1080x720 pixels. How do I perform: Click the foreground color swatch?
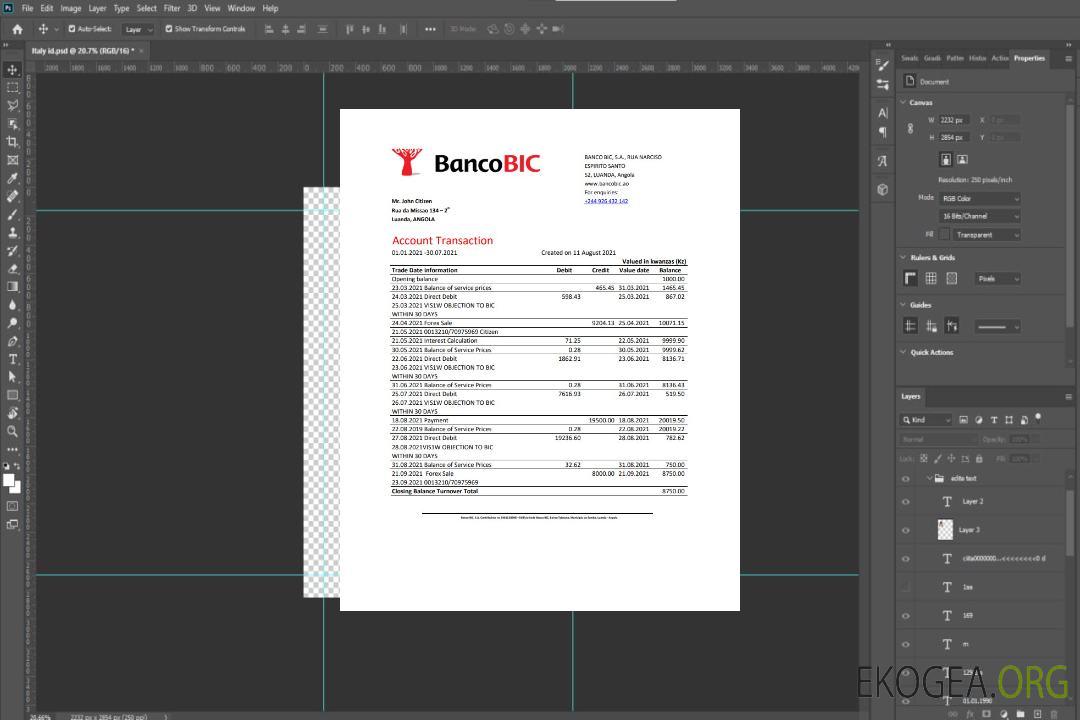tap(9, 481)
